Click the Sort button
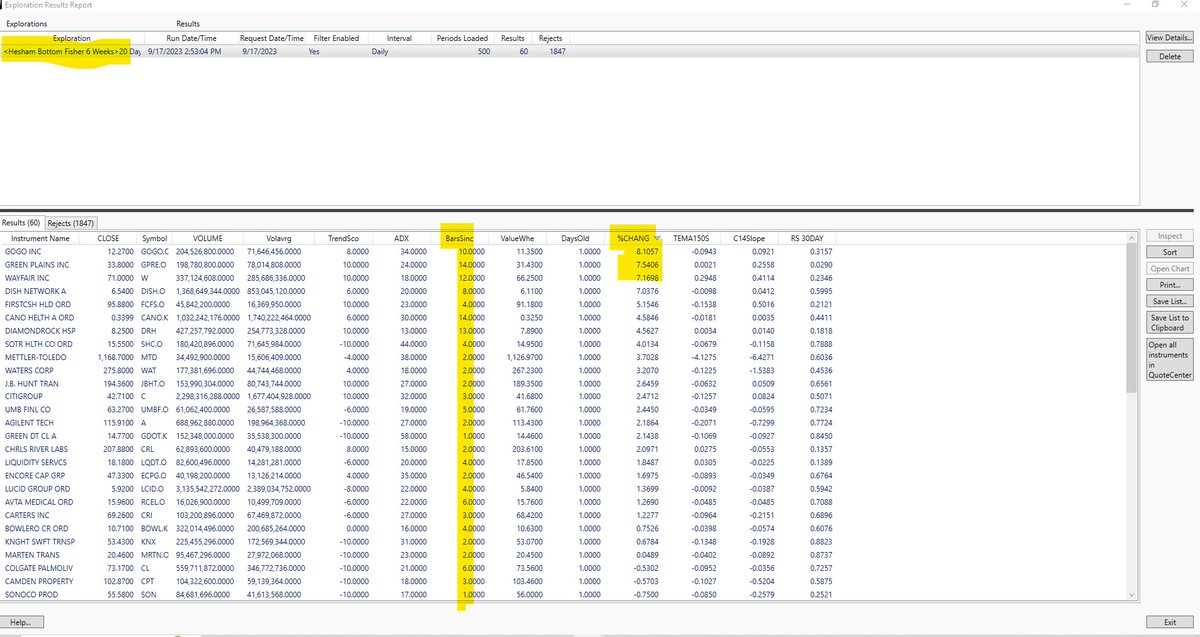The image size is (1200, 637). coord(1172,253)
